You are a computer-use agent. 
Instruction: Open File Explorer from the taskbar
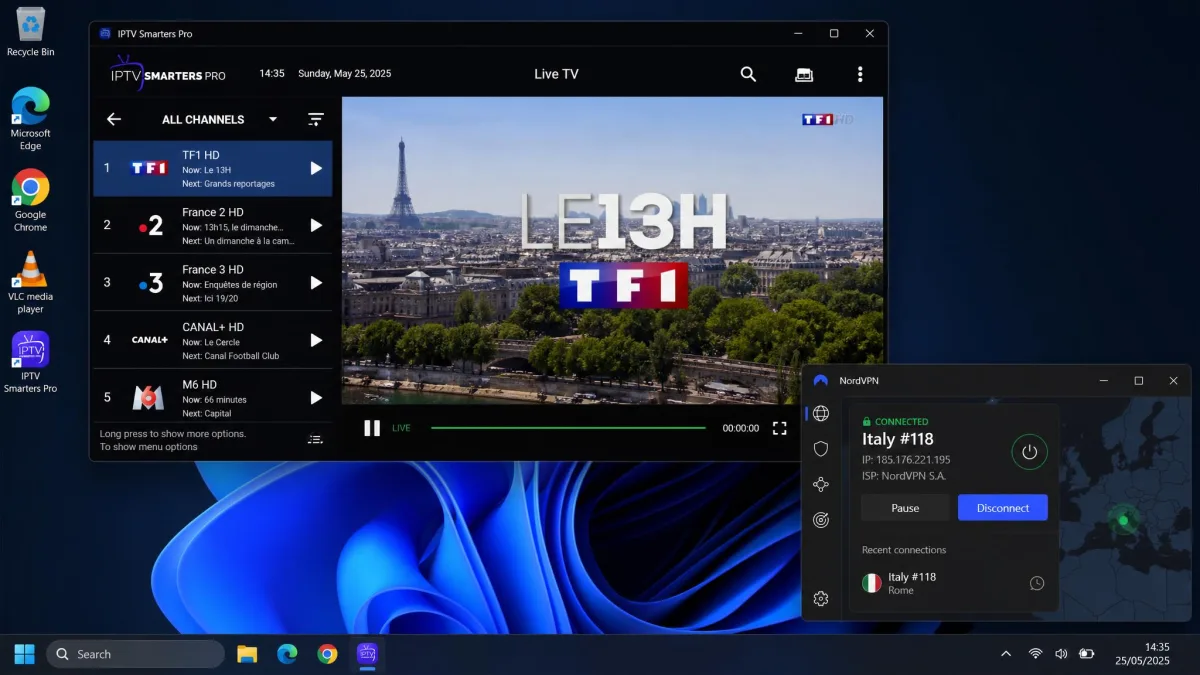click(247, 654)
